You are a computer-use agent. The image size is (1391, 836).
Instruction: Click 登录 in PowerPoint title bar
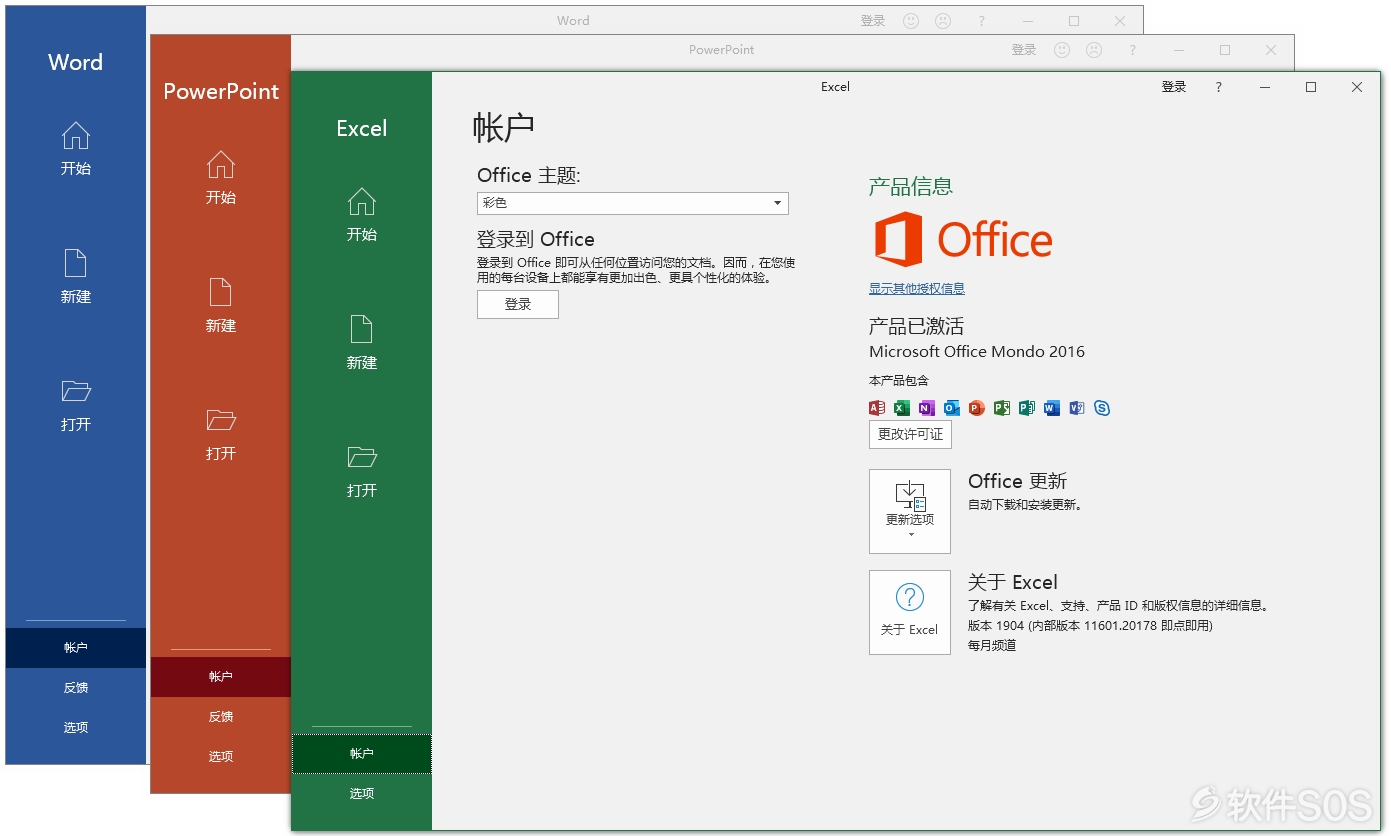tap(1024, 50)
